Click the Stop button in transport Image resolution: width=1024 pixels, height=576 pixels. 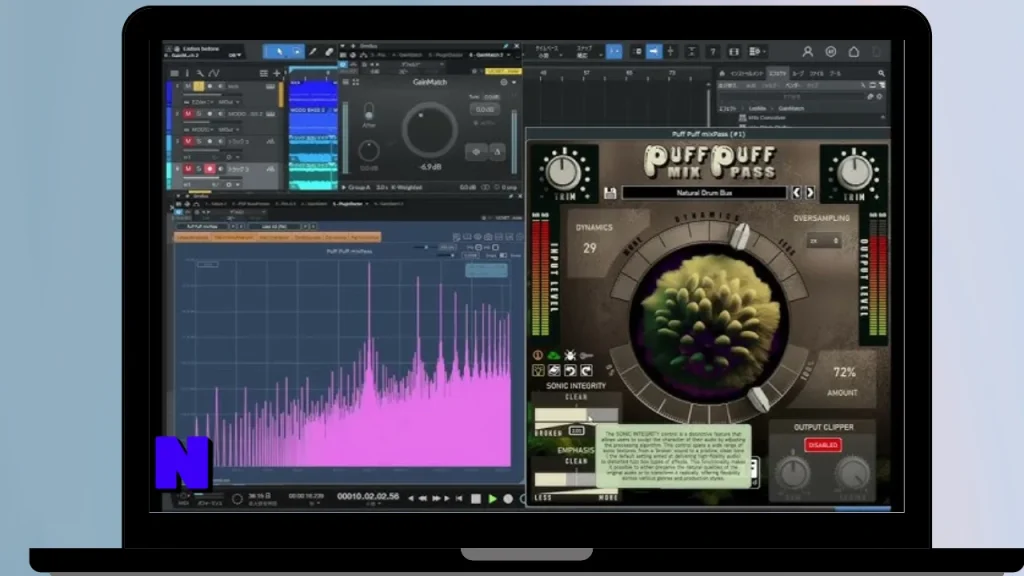point(476,499)
